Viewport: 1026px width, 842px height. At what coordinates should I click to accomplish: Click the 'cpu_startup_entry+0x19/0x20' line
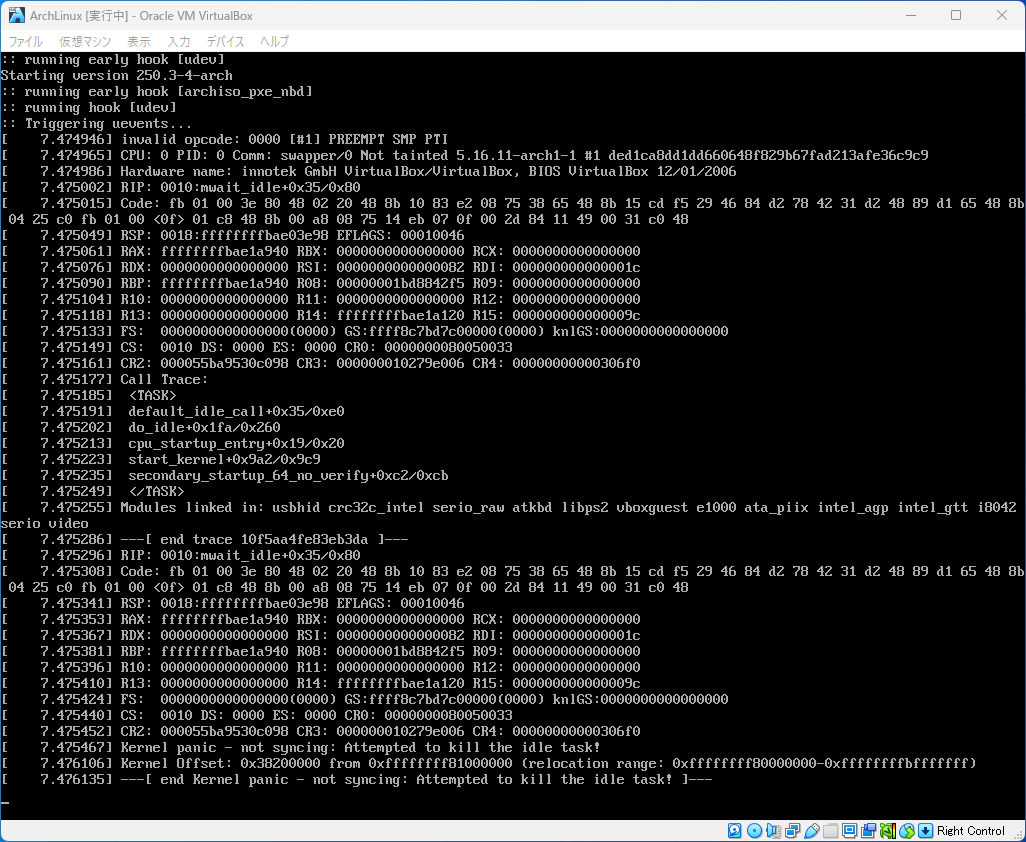173,444
